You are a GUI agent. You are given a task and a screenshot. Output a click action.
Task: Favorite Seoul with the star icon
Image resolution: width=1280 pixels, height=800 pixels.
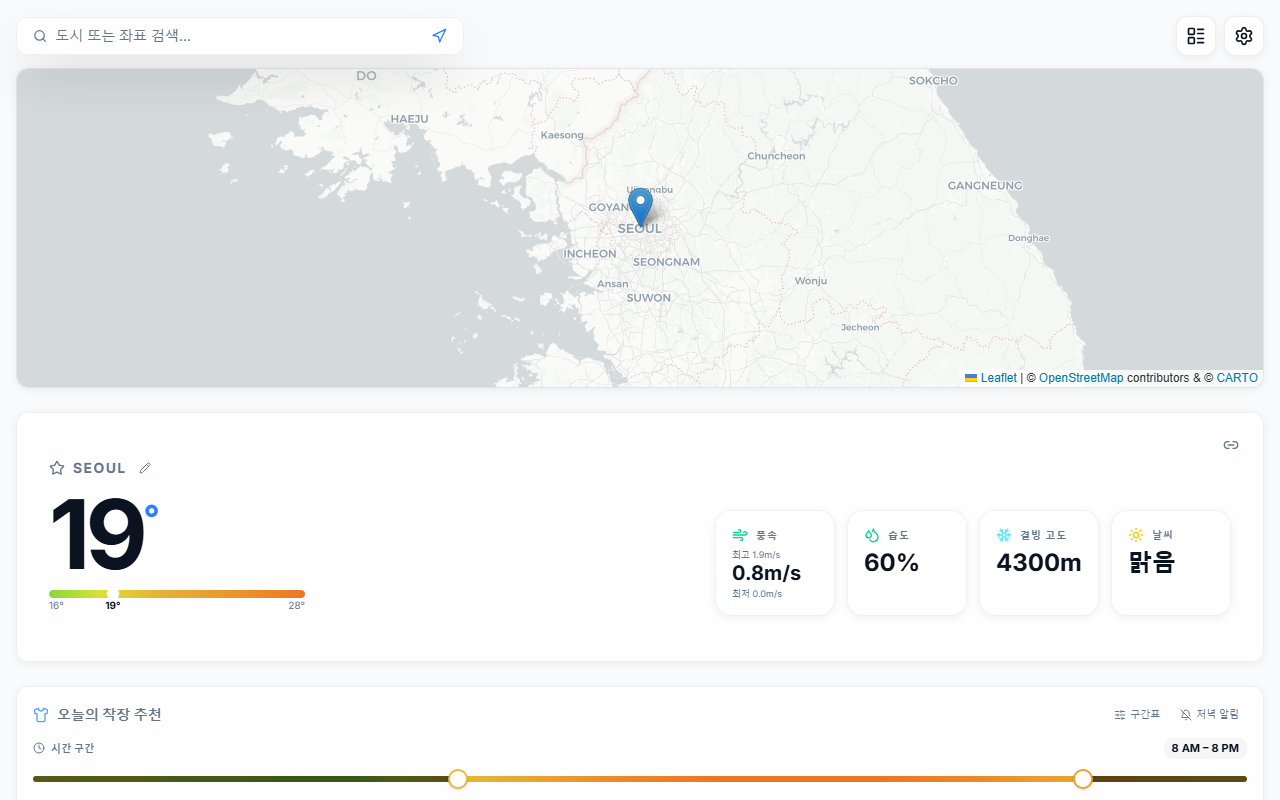coord(57,468)
